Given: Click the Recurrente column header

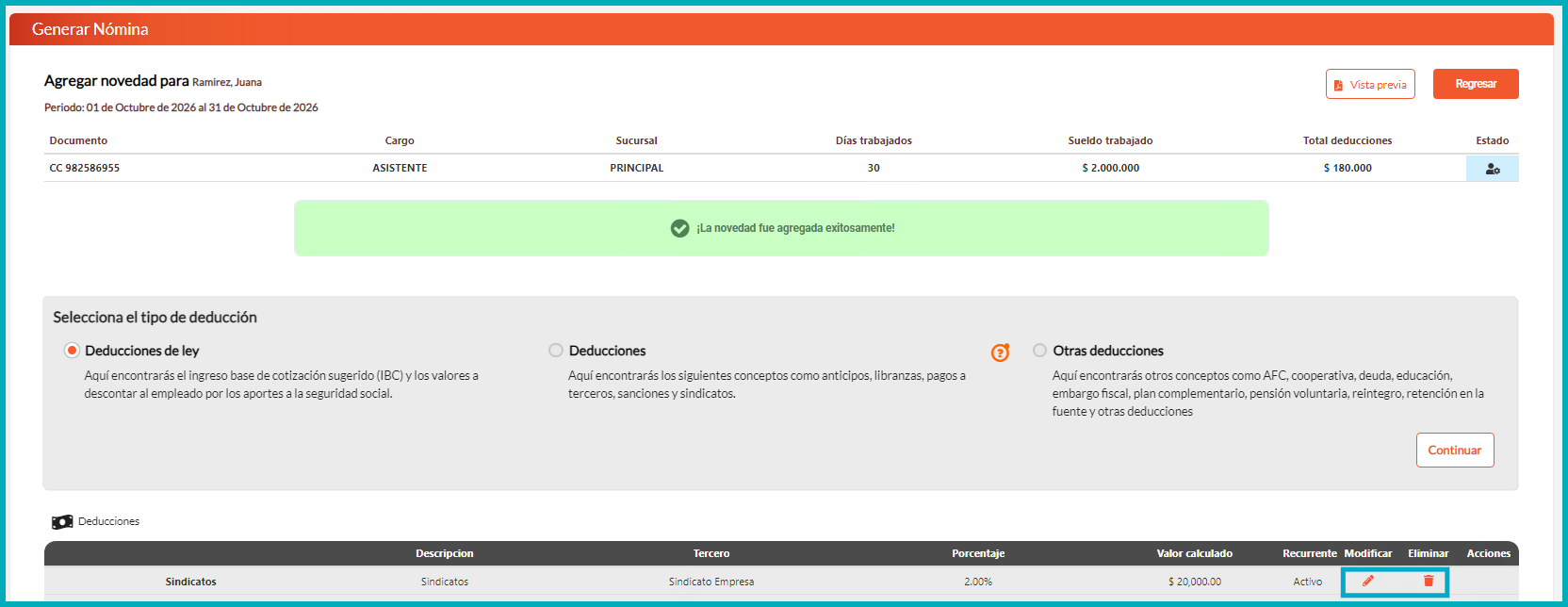Looking at the screenshot, I should click(1310, 553).
